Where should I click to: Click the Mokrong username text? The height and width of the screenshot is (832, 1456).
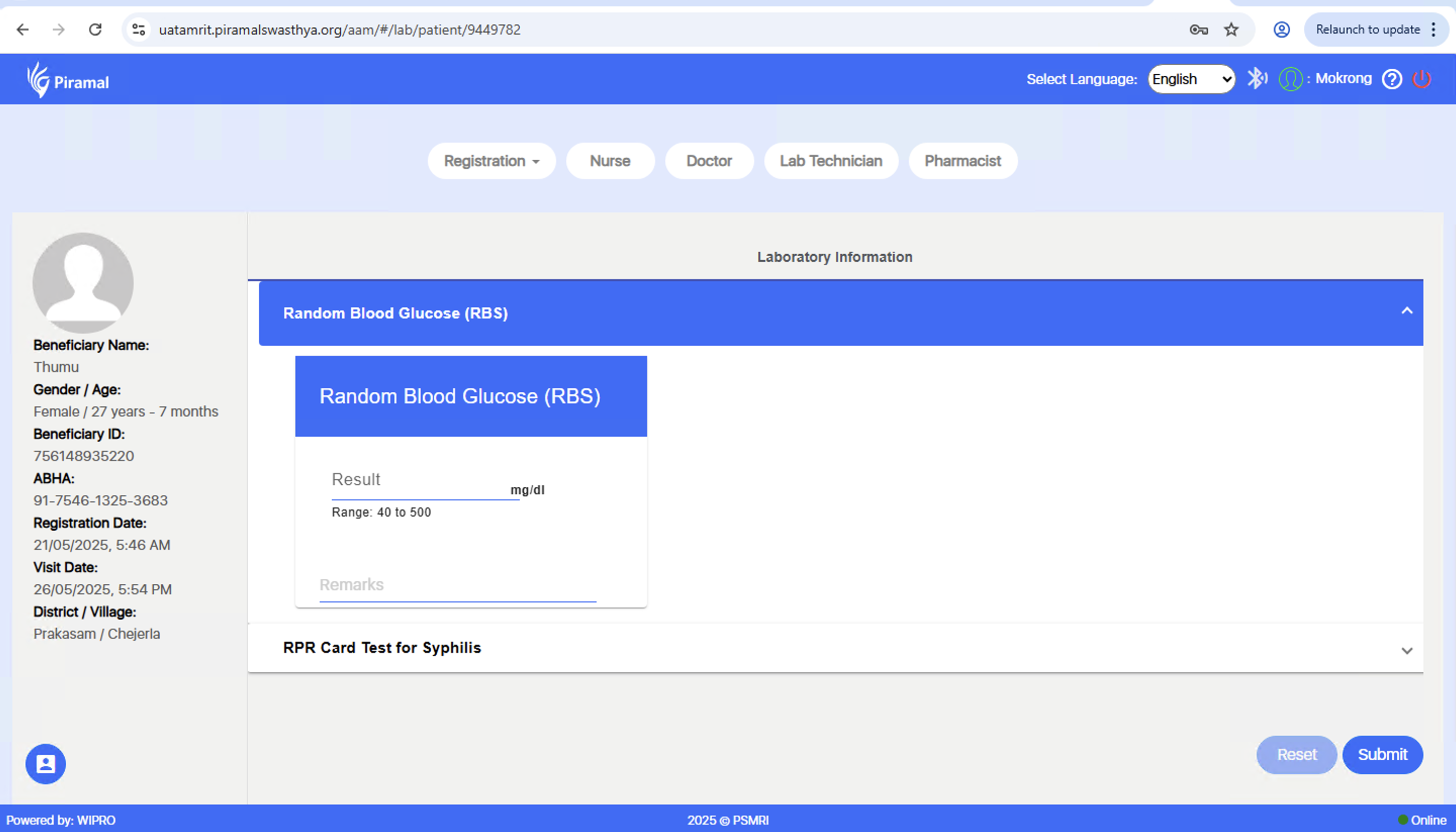pos(1343,78)
